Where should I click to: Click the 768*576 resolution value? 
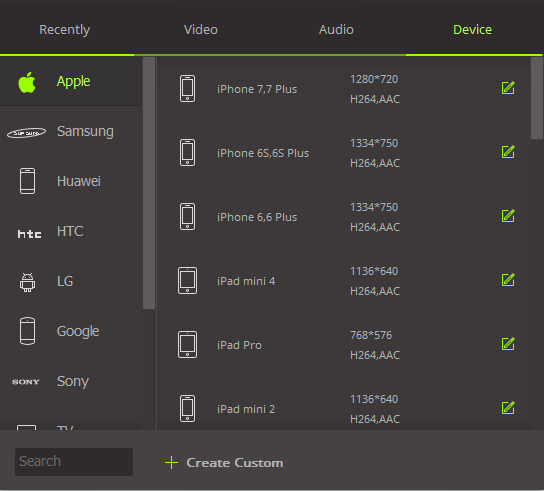(x=371, y=335)
